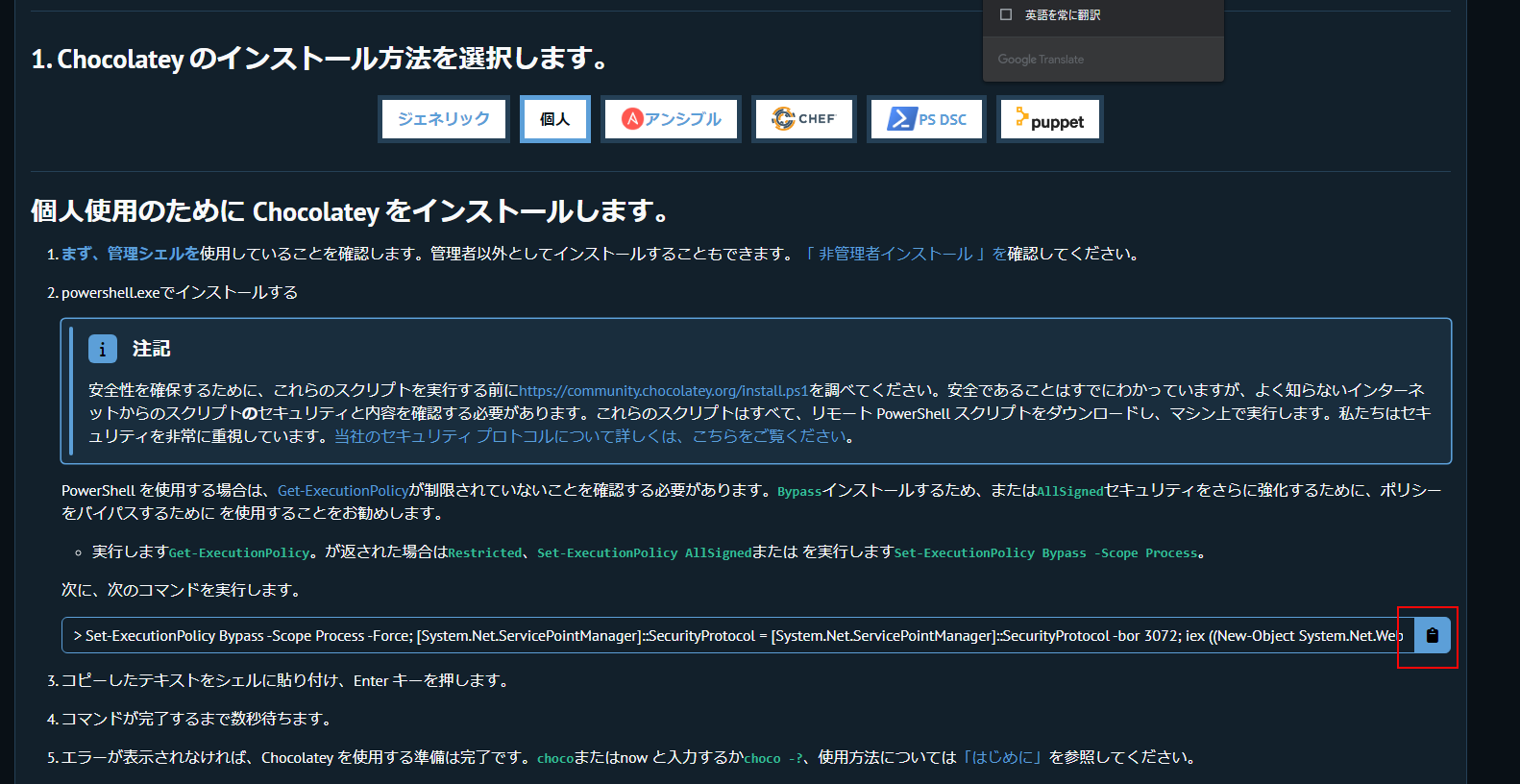Image resolution: width=1520 pixels, height=784 pixels.
Task: Open the community.chocolatey.org/install.ps1 link
Action: [x=664, y=390]
